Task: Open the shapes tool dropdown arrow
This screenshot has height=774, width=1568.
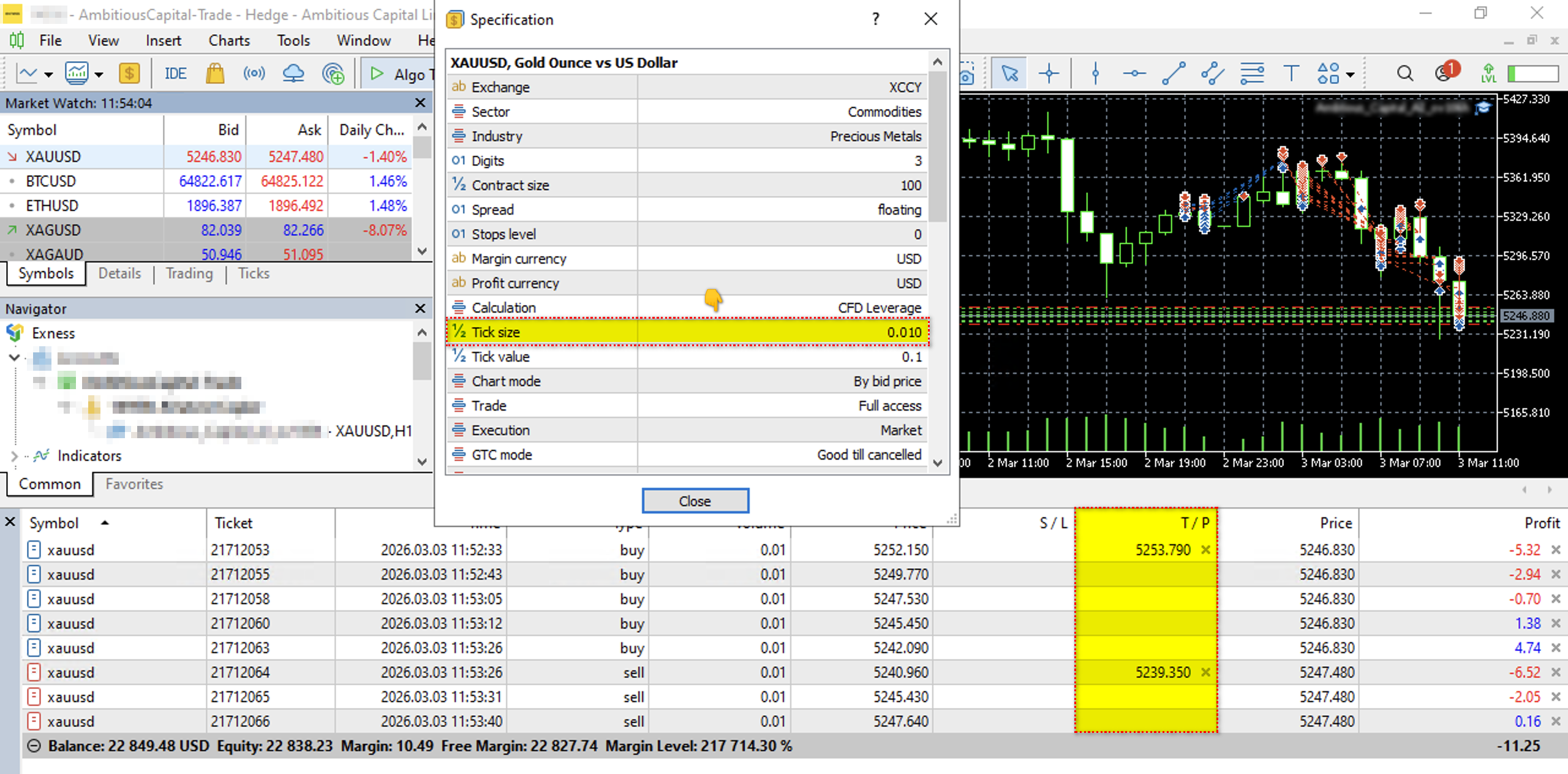Action: pos(1351,75)
